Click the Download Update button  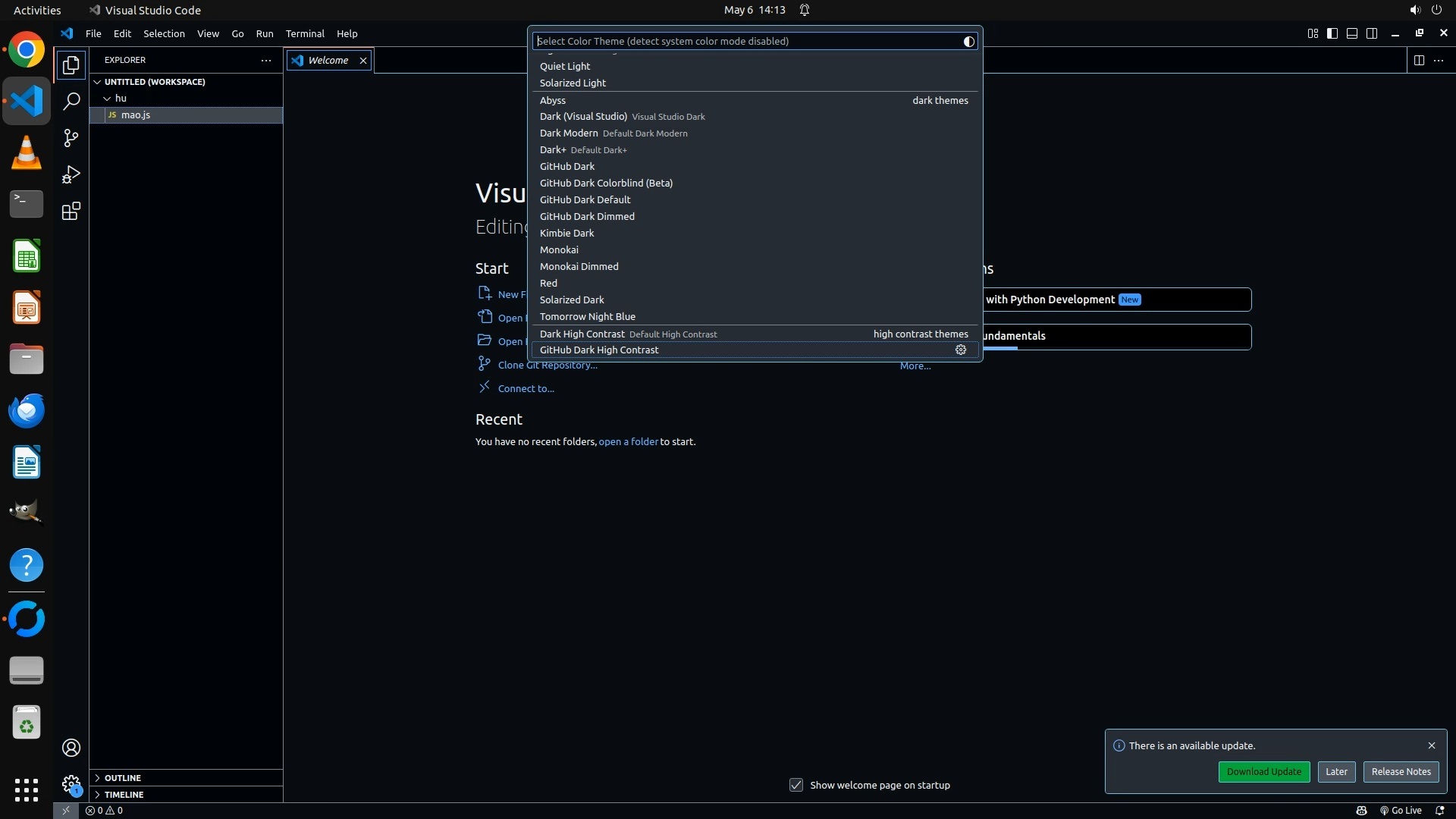tap(1263, 771)
